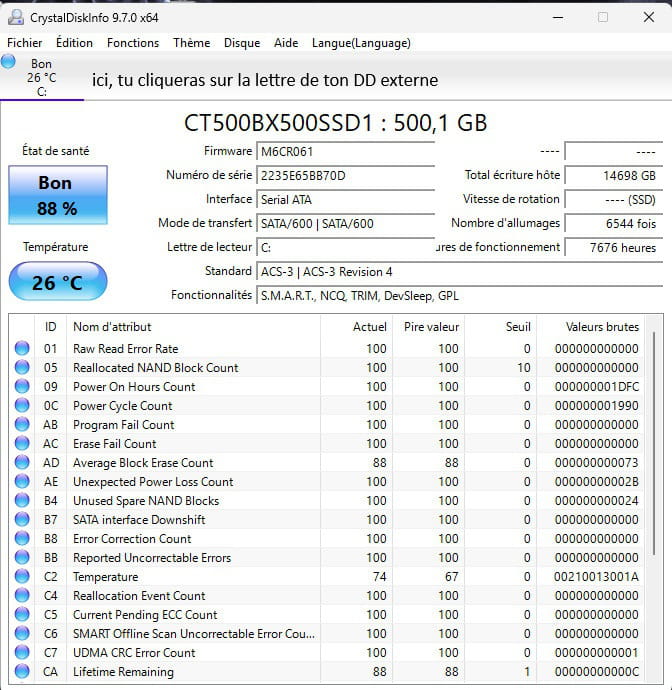Click status icon of Average Block Erase Count
This screenshot has width=672, height=690.
coord(22,462)
